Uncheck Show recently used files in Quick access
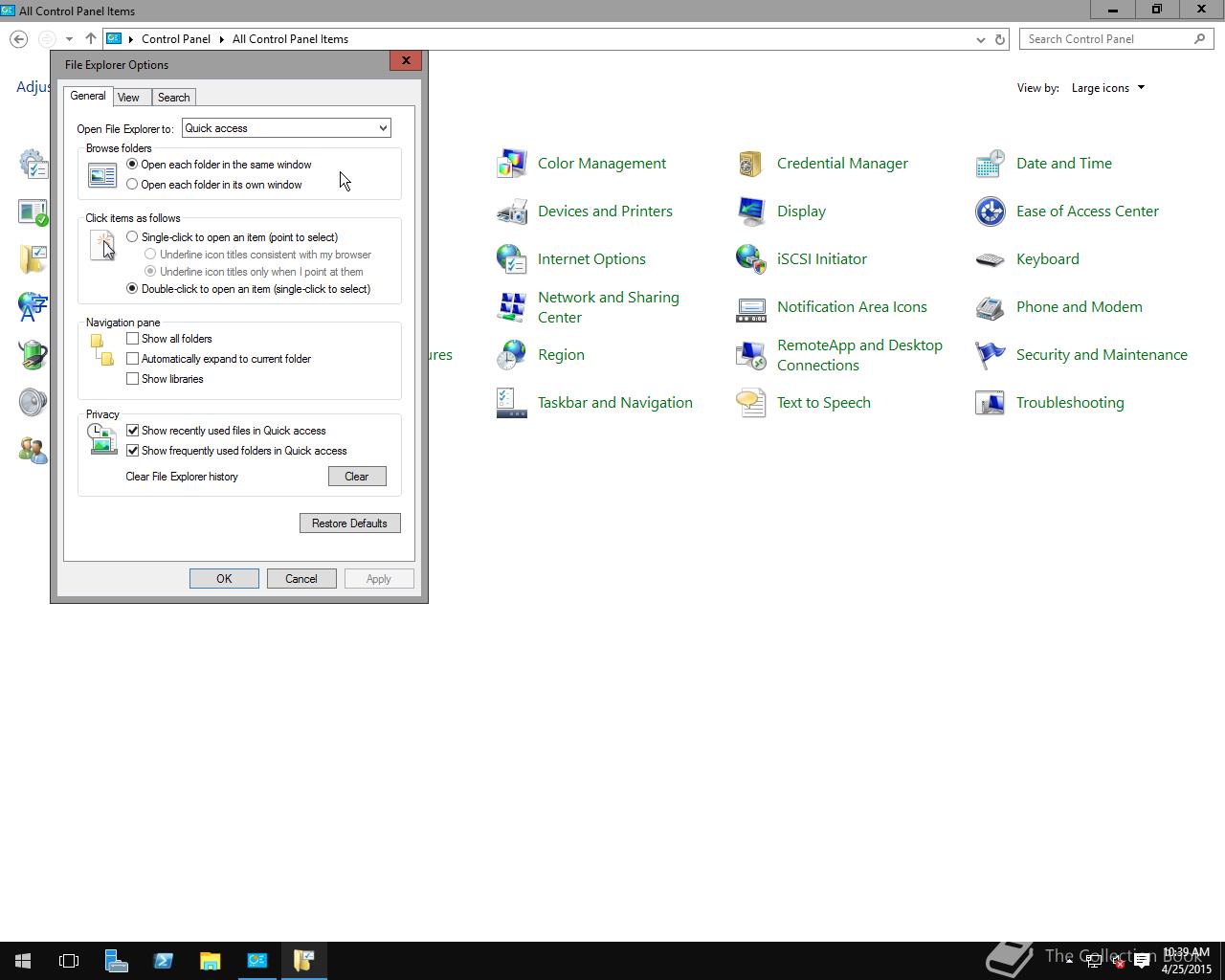This screenshot has height=980, width=1225. click(x=133, y=431)
